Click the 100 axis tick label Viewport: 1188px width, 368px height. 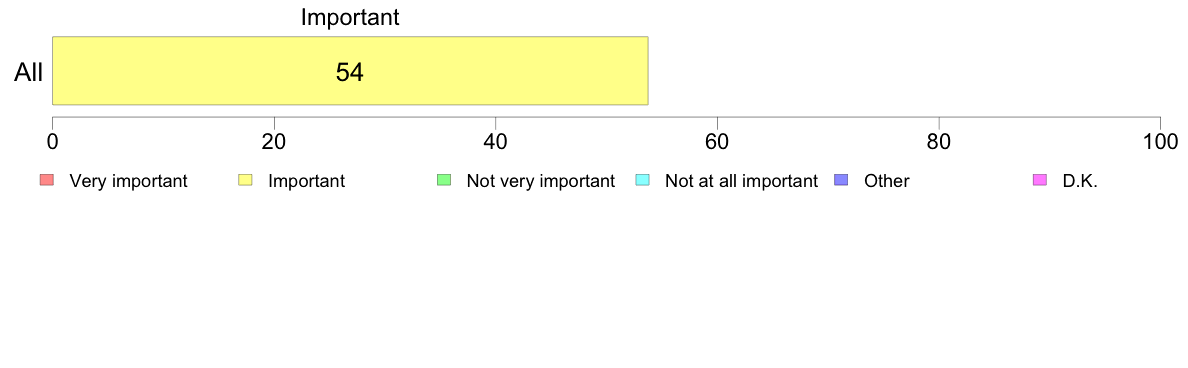click(x=1160, y=141)
